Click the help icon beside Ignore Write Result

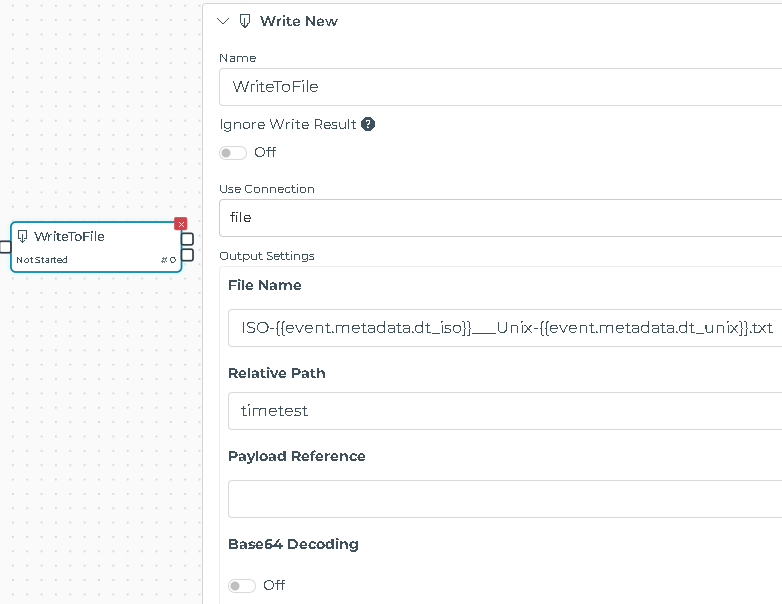[368, 125]
